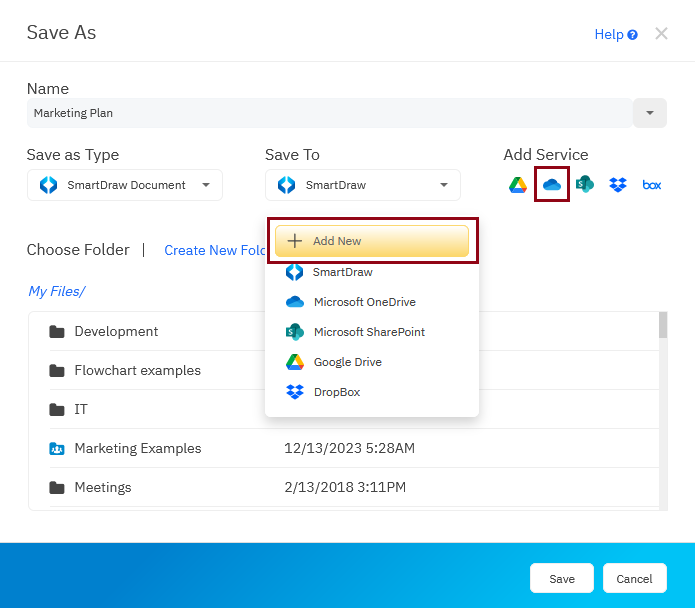Select the Meetings folder row
Viewport: 695px width, 608px height.
[102, 488]
